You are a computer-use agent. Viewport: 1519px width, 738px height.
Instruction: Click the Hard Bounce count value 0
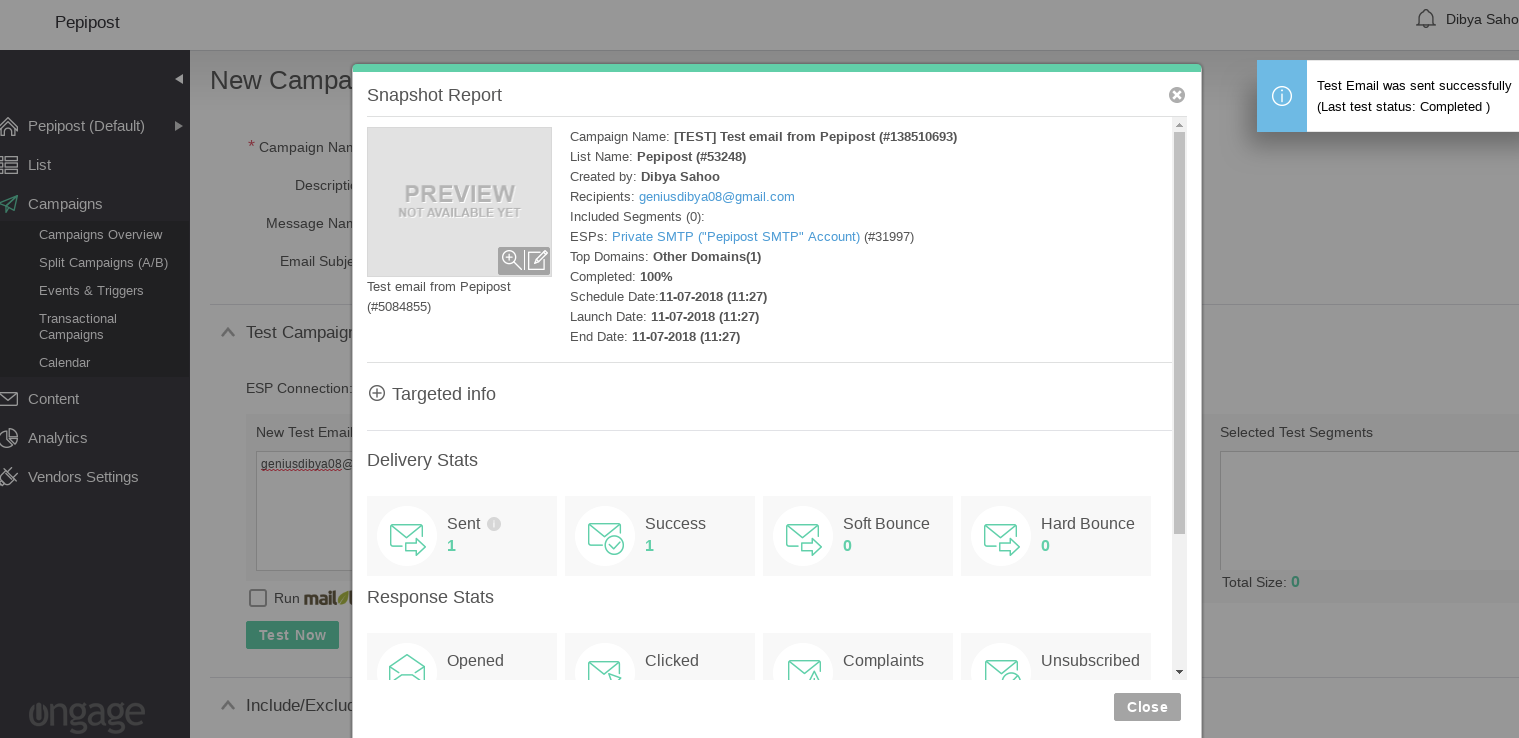pos(1045,546)
